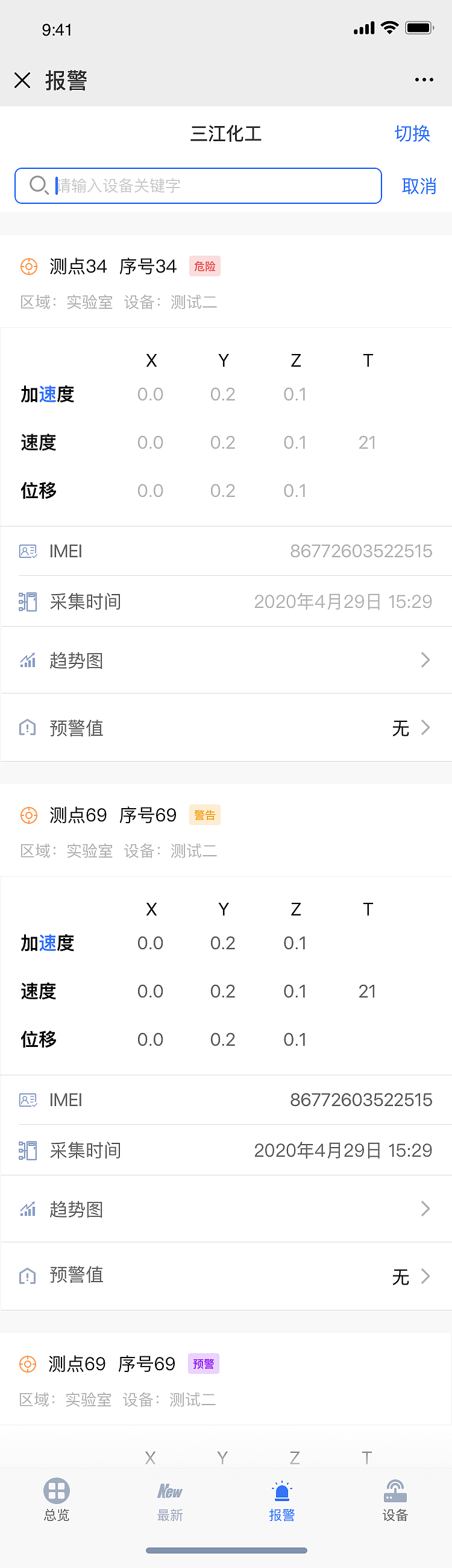Click inside the device keyword search field

(183, 185)
